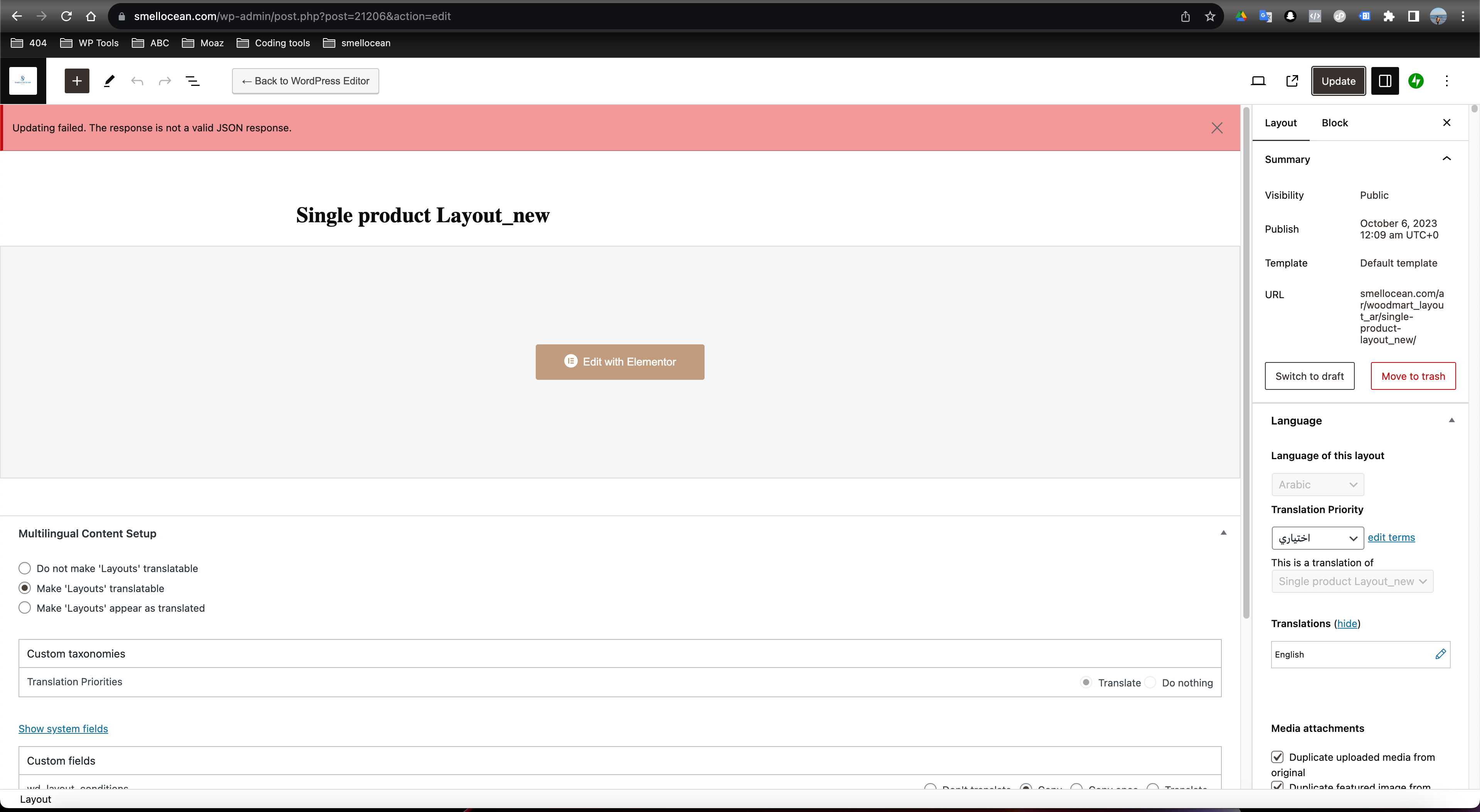Share this page from address bar
This screenshot has width=1480, height=812.
pos(1185,16)
